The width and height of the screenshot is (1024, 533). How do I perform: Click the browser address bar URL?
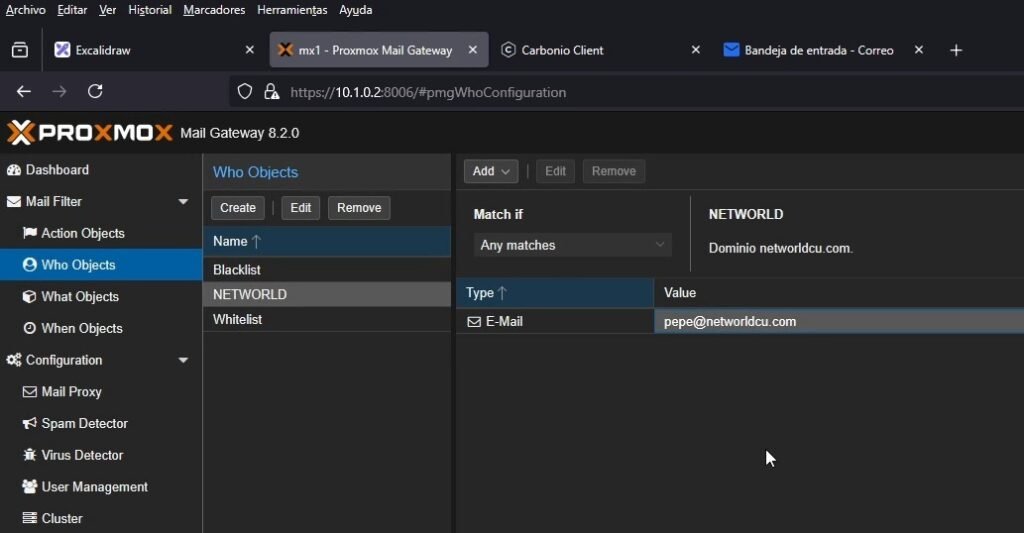[428, 92]
